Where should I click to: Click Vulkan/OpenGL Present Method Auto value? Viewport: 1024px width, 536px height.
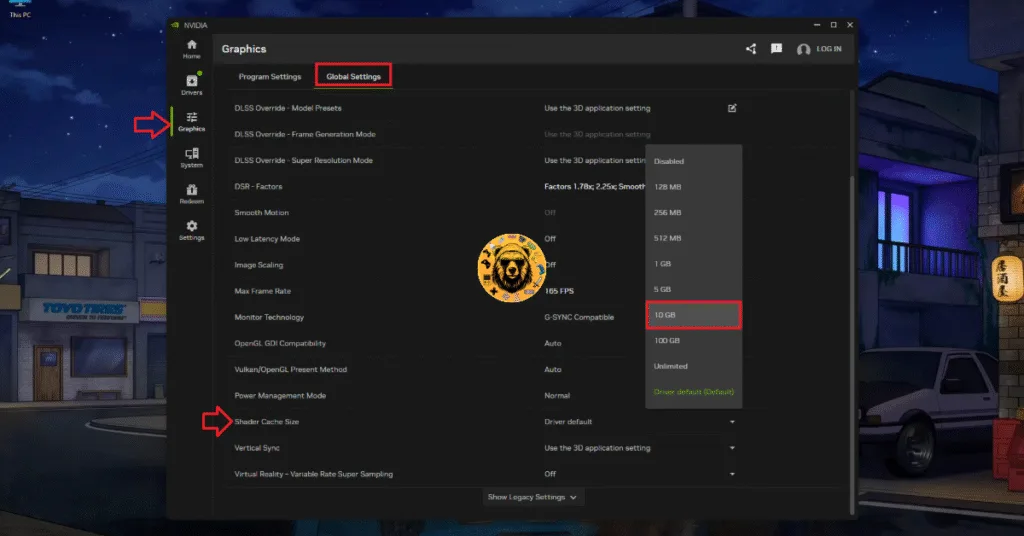552,370
